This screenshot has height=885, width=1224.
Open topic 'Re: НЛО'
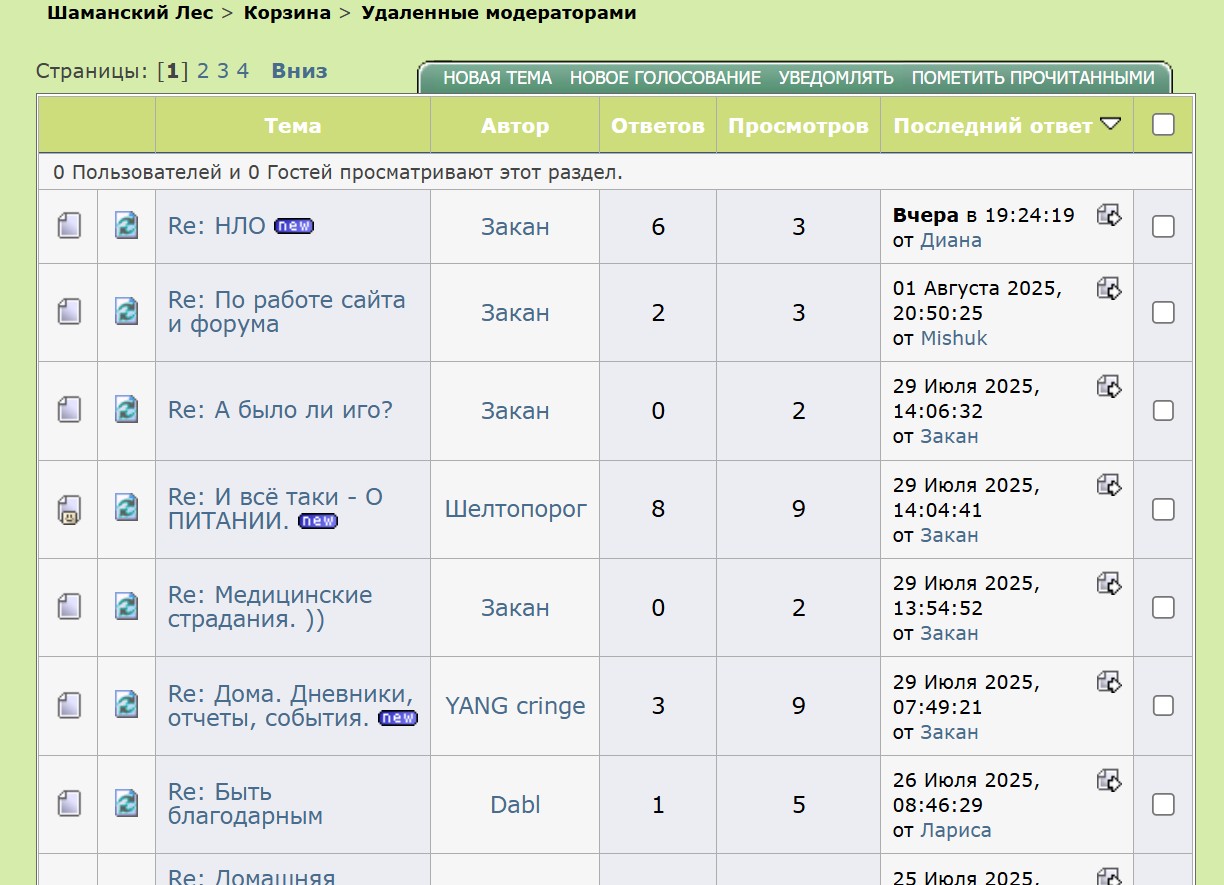[217, 226]
